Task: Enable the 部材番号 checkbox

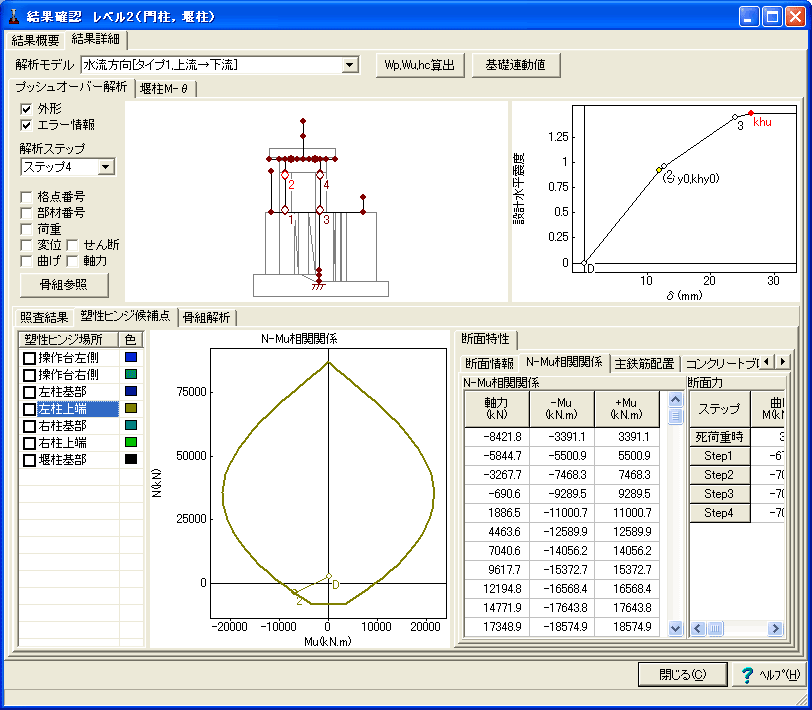Action: tap(26, 213)
